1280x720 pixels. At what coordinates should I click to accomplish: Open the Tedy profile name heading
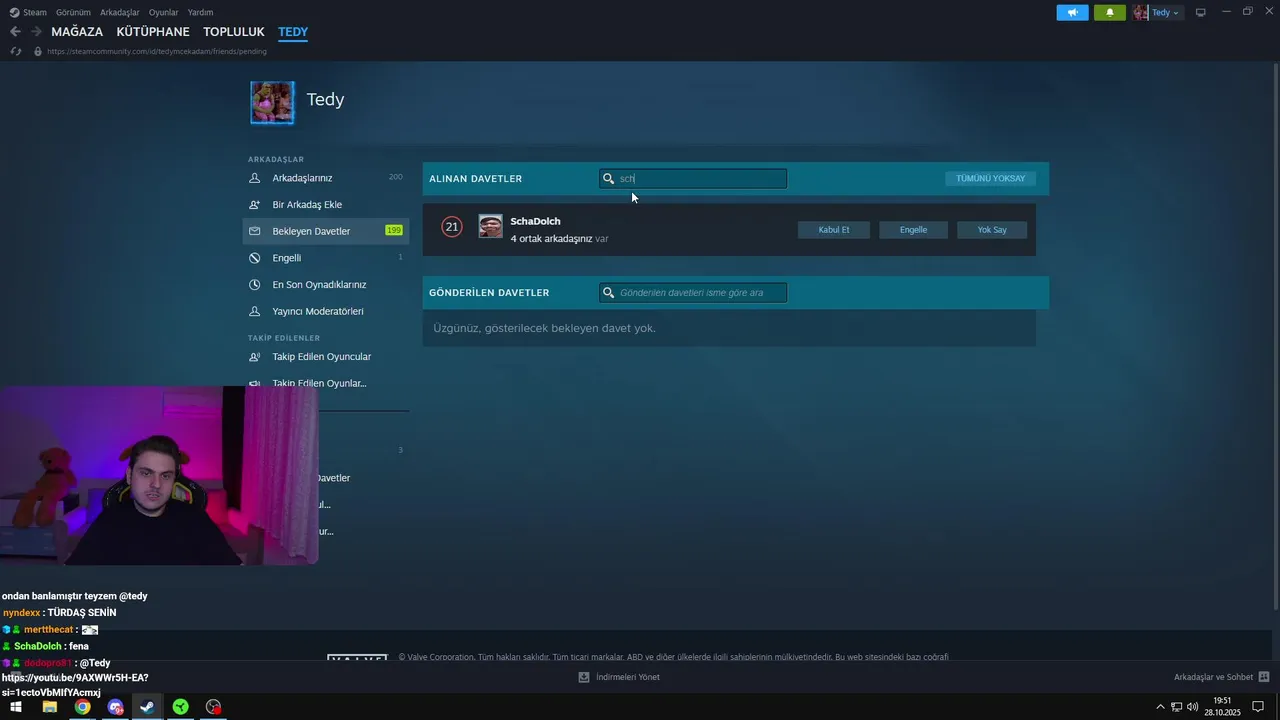(325, 99)
